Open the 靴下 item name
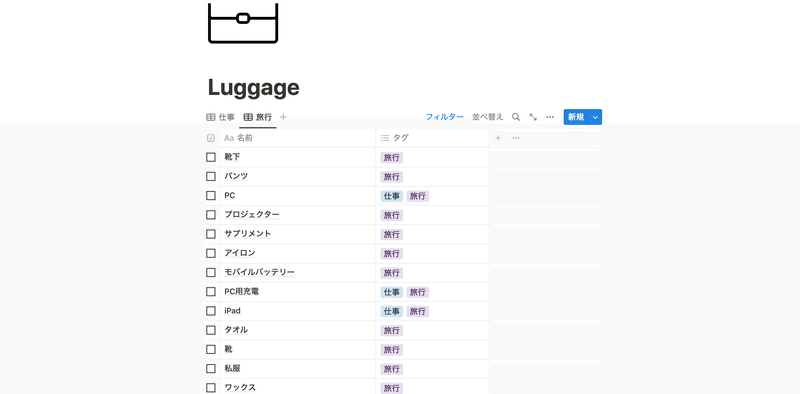The width and height of the screenshot is (800, 394). coord(232,157)
